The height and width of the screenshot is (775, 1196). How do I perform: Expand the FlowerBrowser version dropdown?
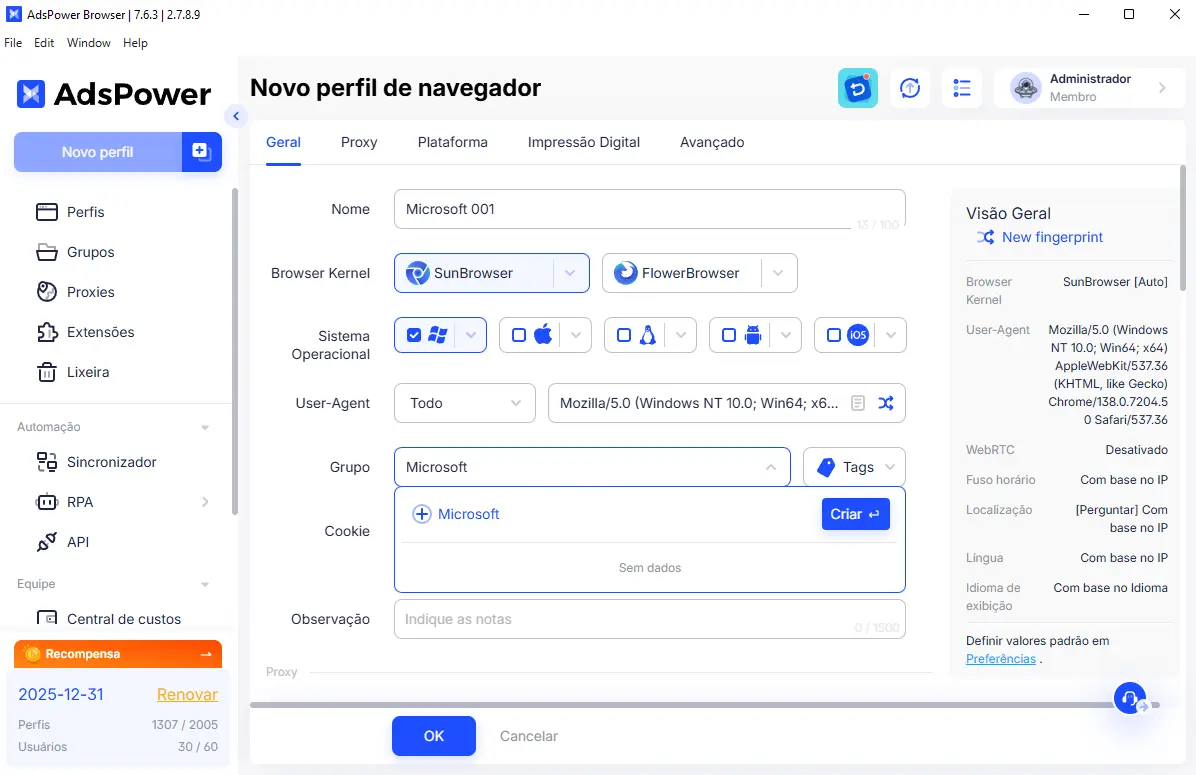pos(778,273)
